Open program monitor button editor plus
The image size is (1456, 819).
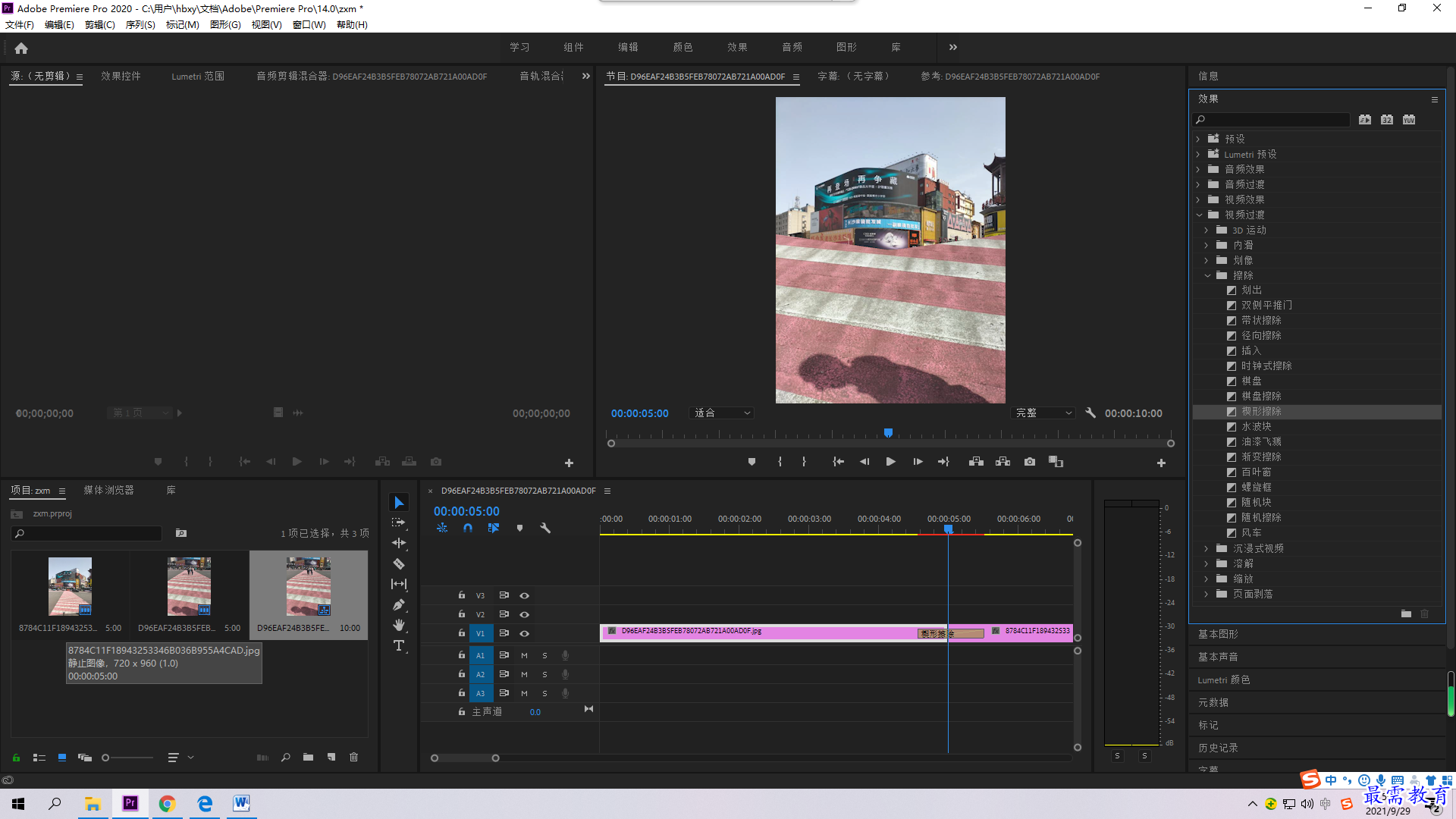point(1161,463)
